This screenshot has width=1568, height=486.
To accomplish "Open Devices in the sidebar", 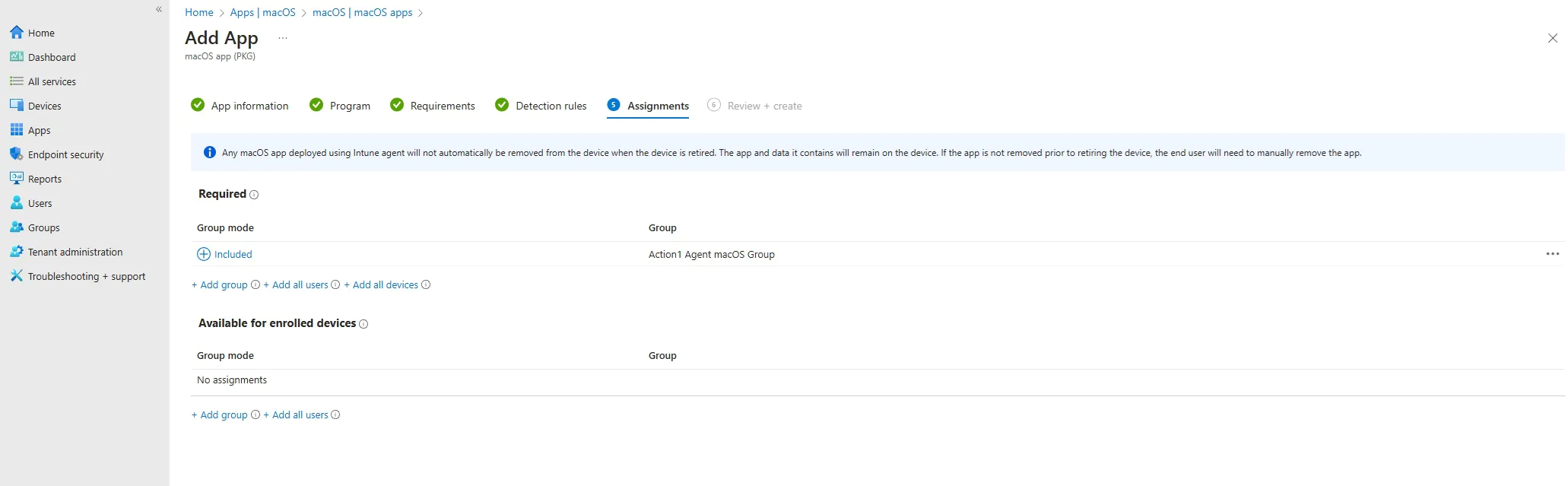I will coord(44,106).
